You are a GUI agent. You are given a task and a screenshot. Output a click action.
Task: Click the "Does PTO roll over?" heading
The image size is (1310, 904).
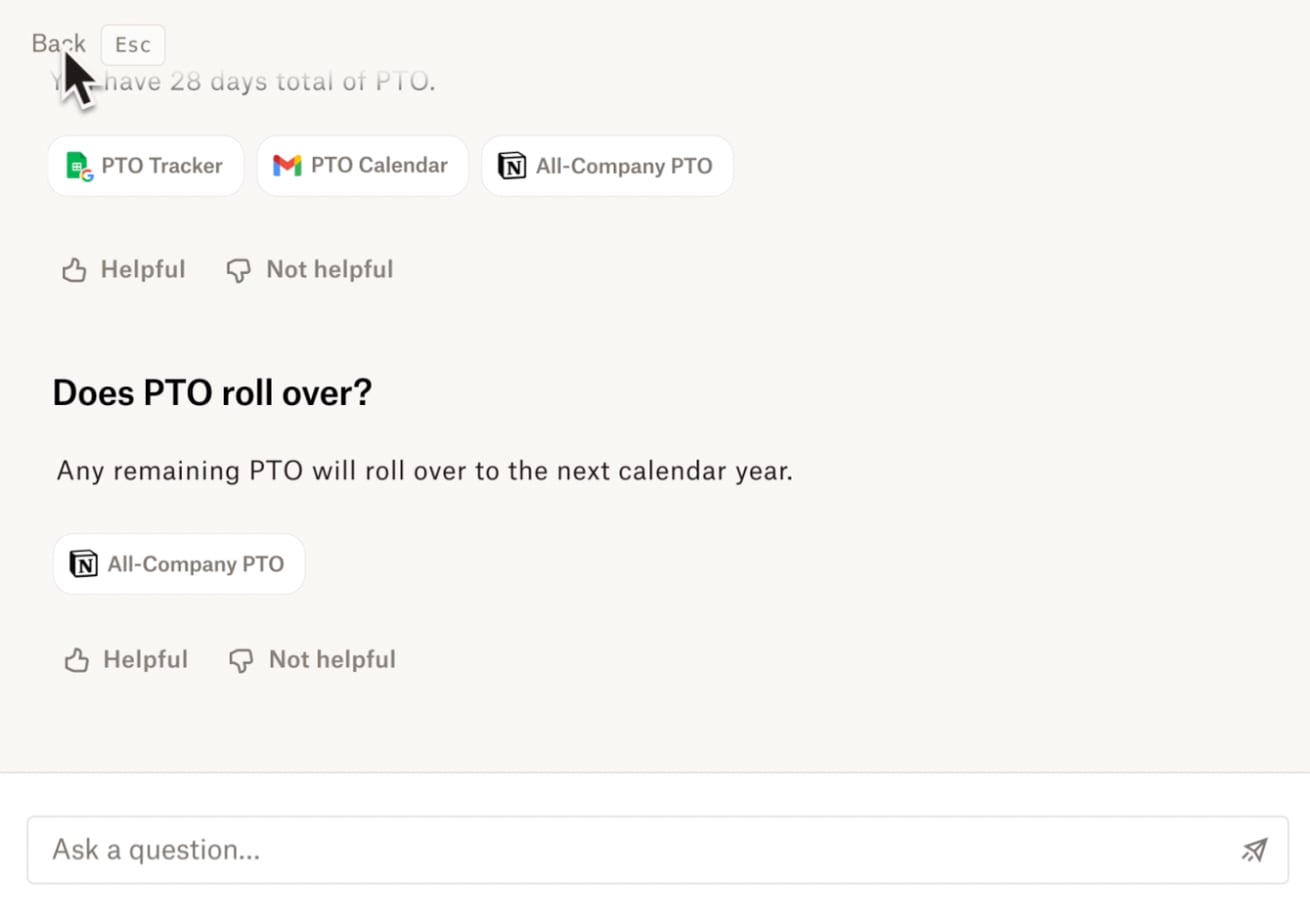pyautogui.click(x=212, y=393)
